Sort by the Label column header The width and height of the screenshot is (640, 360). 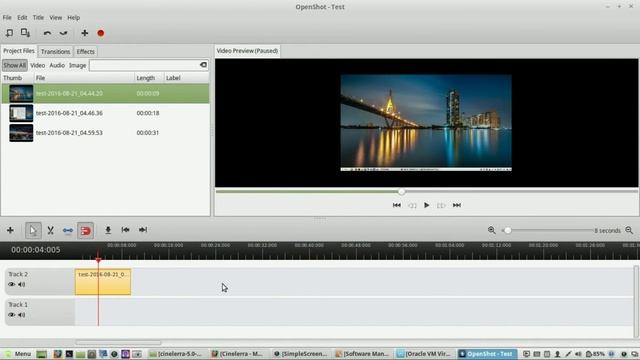tap(187, 78)
